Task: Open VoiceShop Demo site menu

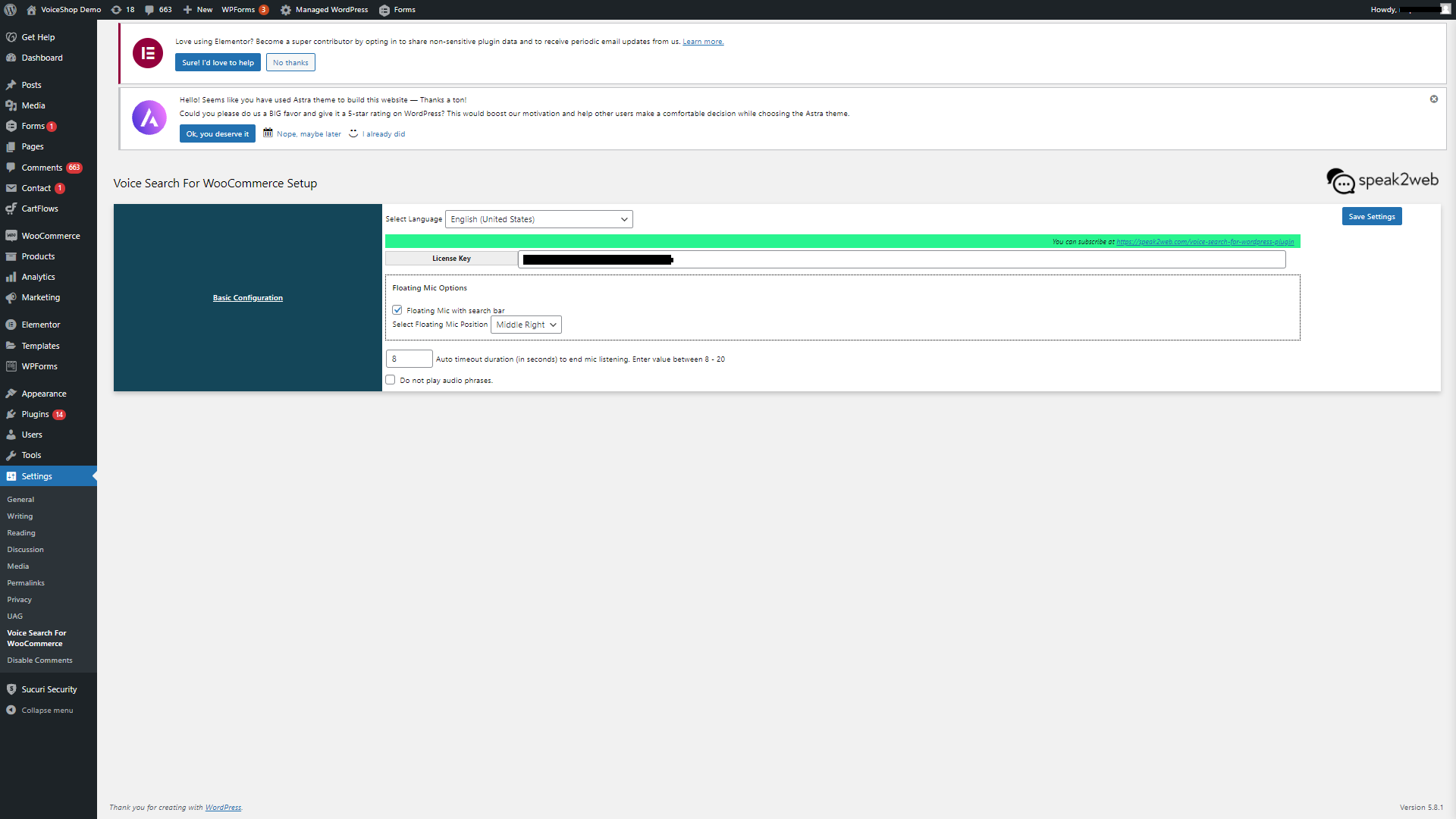Action: (64, 10)
